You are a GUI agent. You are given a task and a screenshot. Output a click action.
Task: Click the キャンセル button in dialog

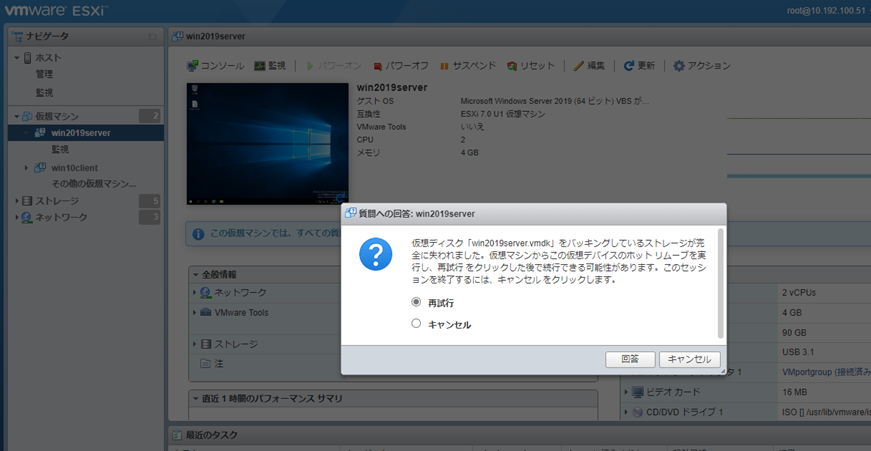(x=689, y=359)
